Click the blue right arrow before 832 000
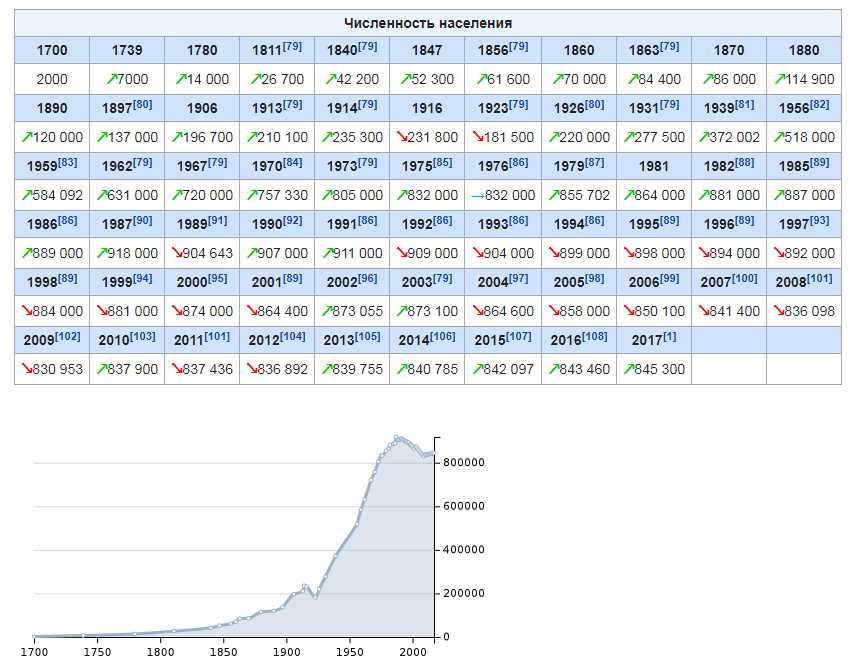The image size is (859, 665). pos(478,196)
